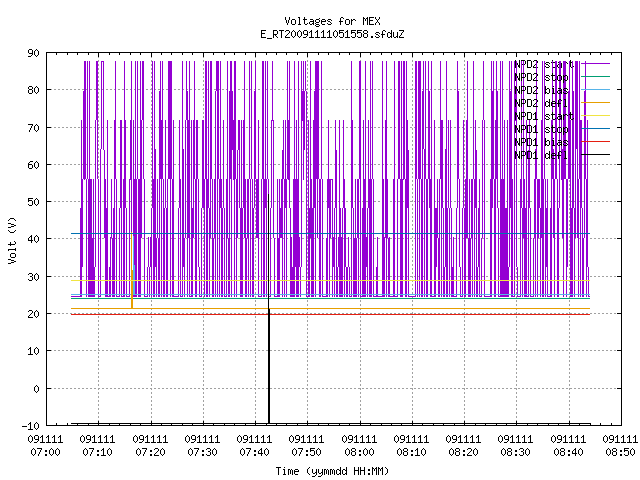This screenshot has height=480, width=640.
Task: Click the x-axis tick label '08:30'
Action: point(516,452)
